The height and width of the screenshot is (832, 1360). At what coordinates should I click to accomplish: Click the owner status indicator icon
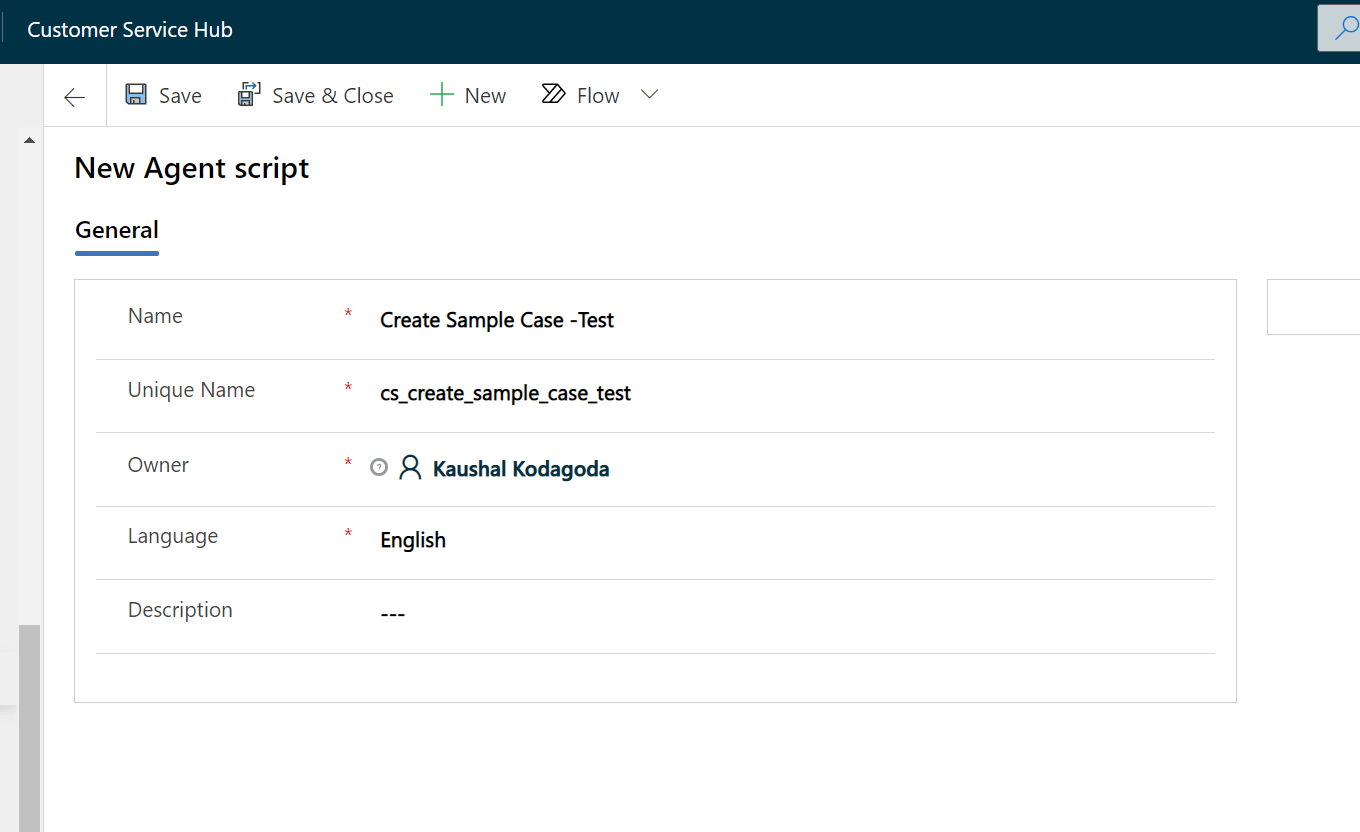(378, 467)
